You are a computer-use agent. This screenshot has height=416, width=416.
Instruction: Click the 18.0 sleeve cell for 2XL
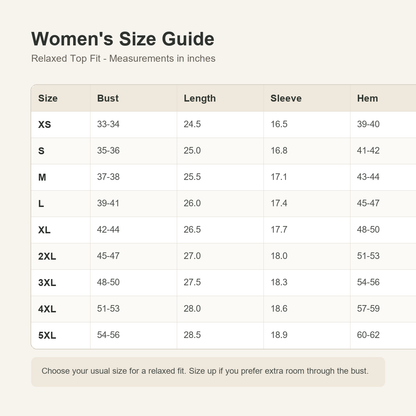[279, 256]
